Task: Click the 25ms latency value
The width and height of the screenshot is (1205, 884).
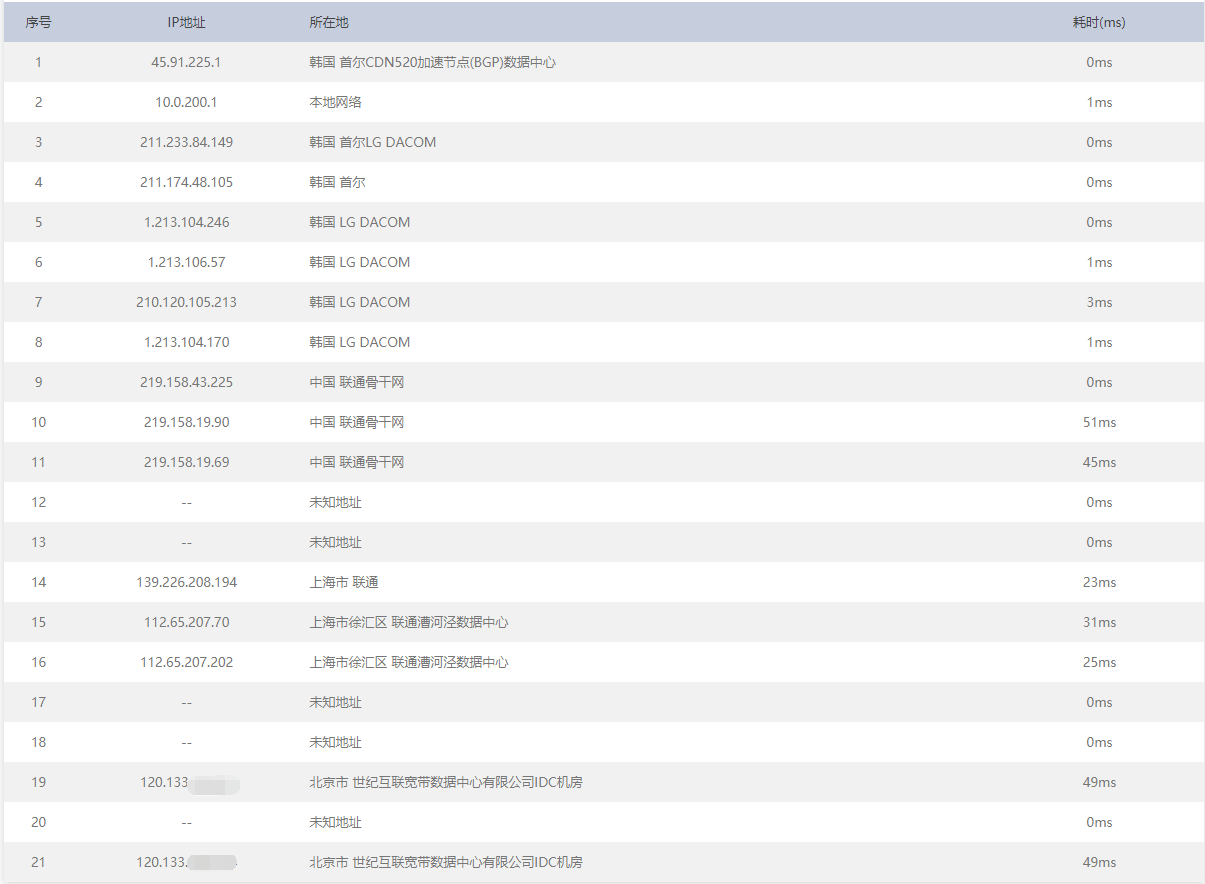Action: (x=1099, y=662)
